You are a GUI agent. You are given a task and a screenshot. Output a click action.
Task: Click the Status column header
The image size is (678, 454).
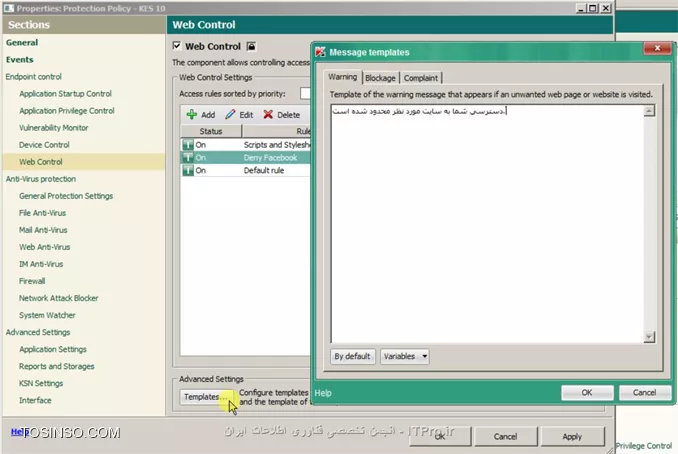point(211,131)
